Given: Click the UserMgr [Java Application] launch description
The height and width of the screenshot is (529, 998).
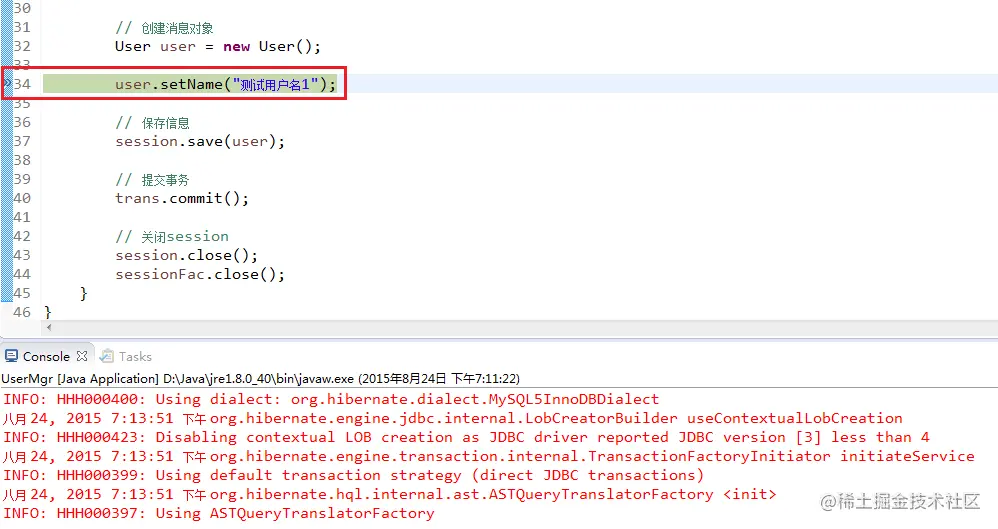Looking at the screenshot, I should click(260, 379).
